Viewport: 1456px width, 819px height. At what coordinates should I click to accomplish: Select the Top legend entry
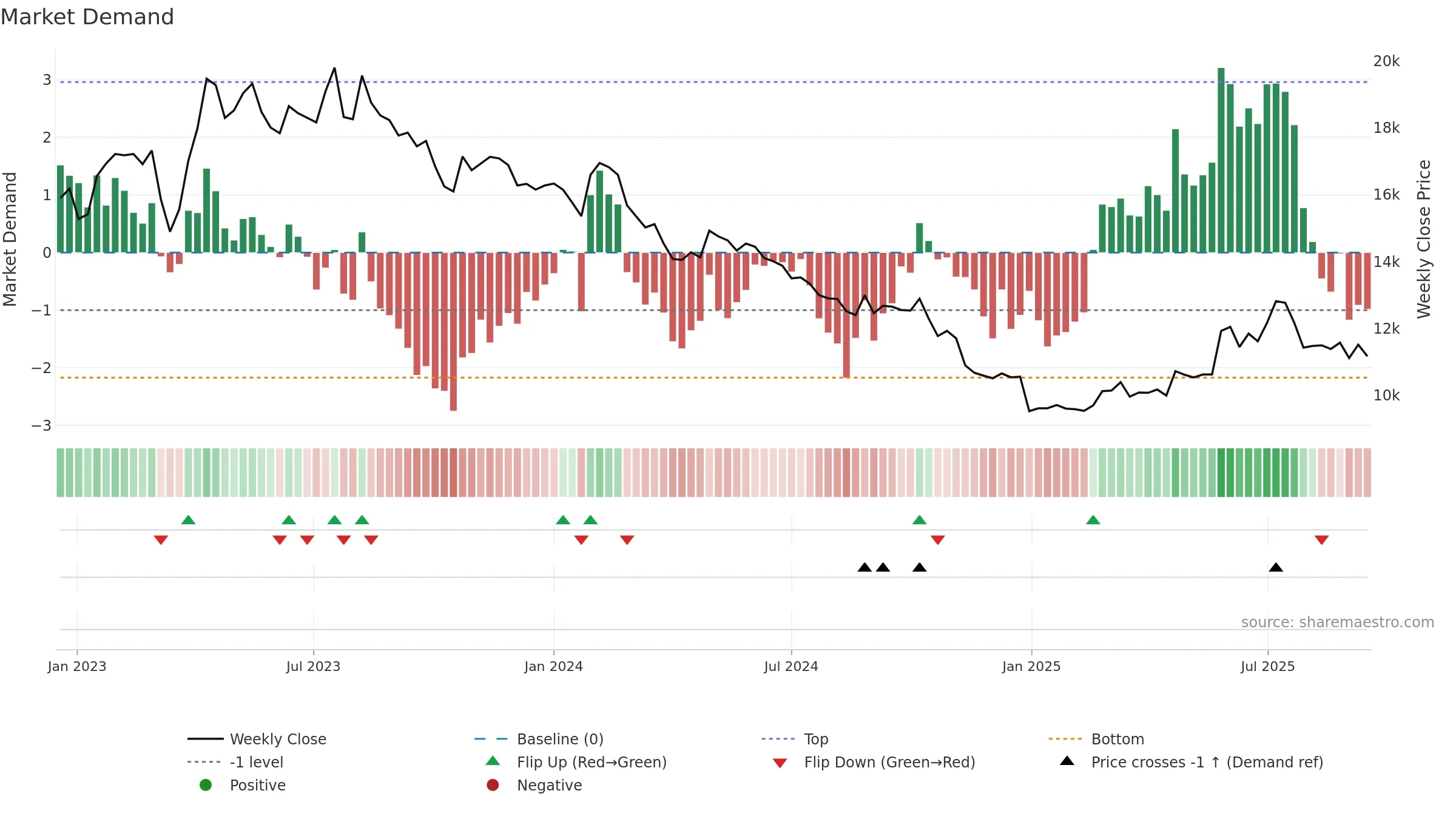coord(795,739)
